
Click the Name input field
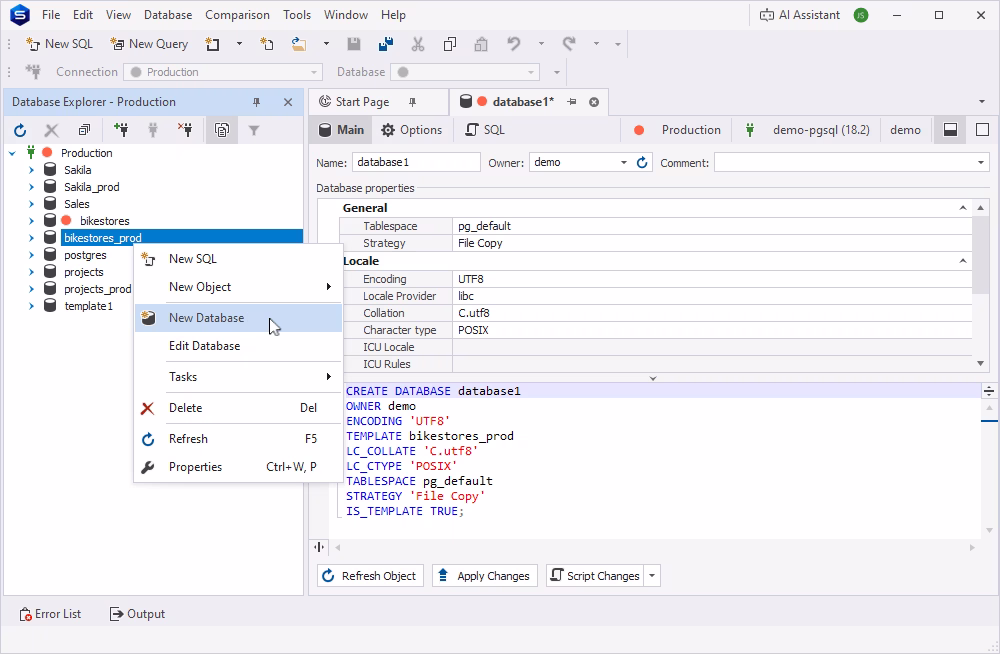tap(416, 163)
